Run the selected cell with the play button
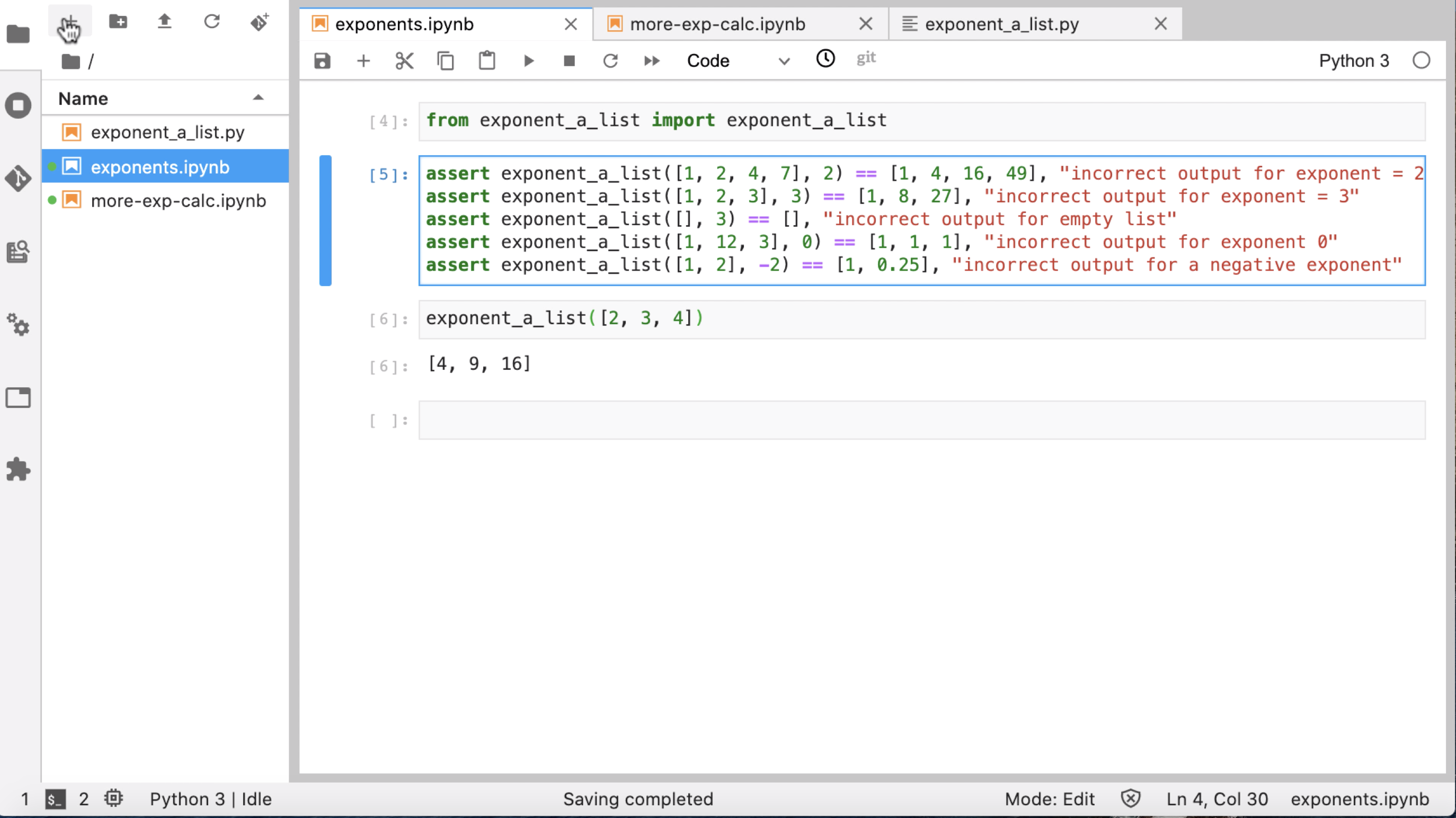The width and height of the screenshot is (1456, 818). (528, 60)
